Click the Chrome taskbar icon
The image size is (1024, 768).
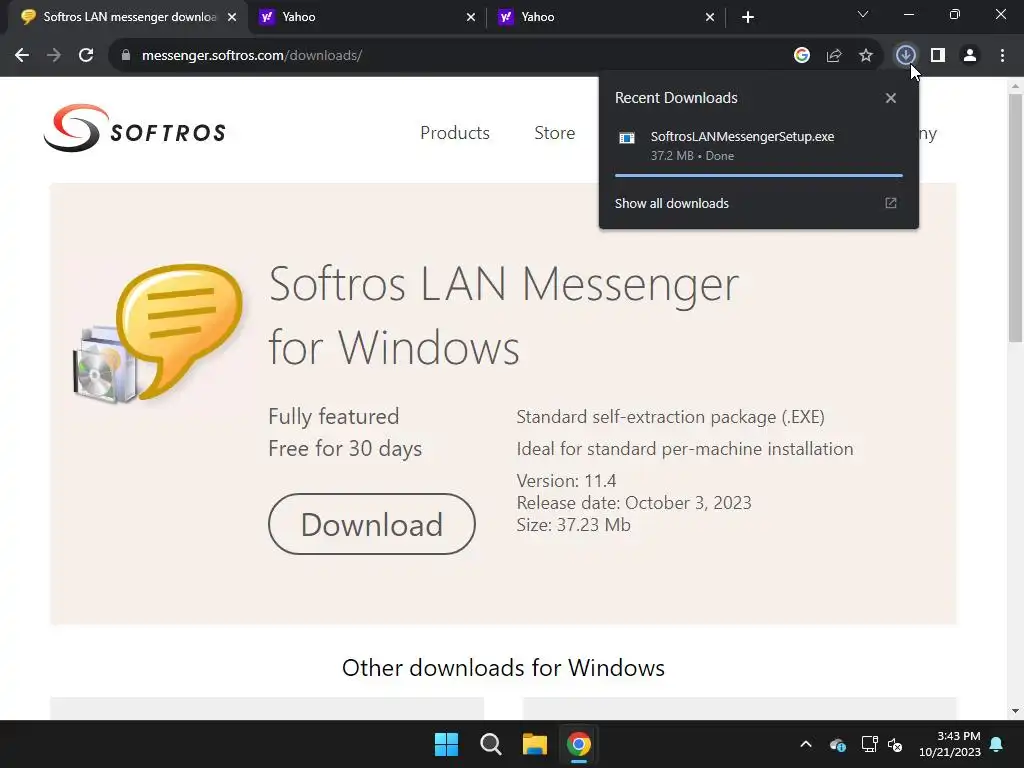pos(579,744)
